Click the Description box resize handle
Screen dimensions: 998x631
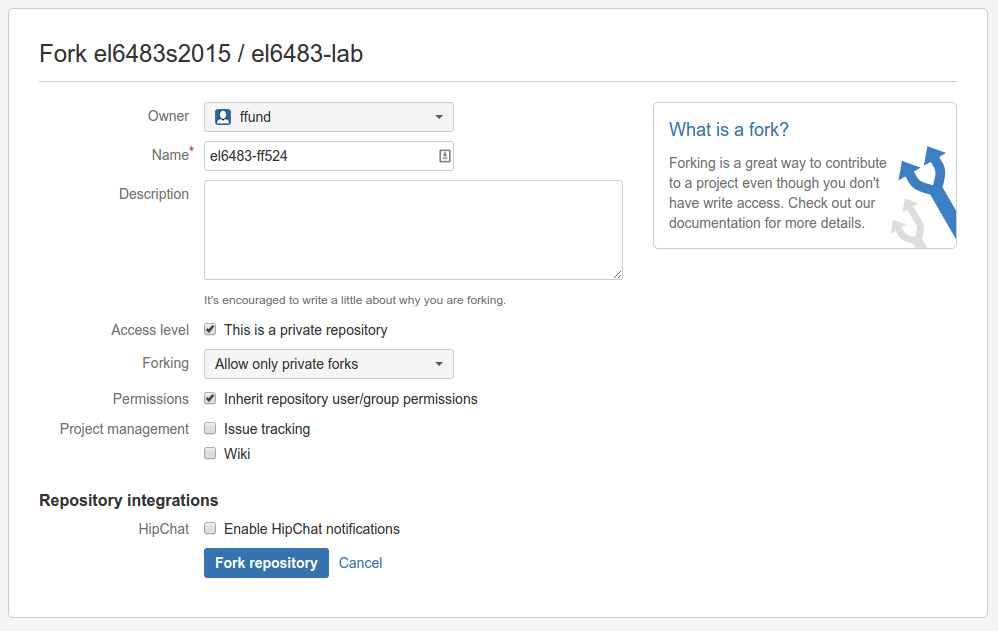coord(617,274)
